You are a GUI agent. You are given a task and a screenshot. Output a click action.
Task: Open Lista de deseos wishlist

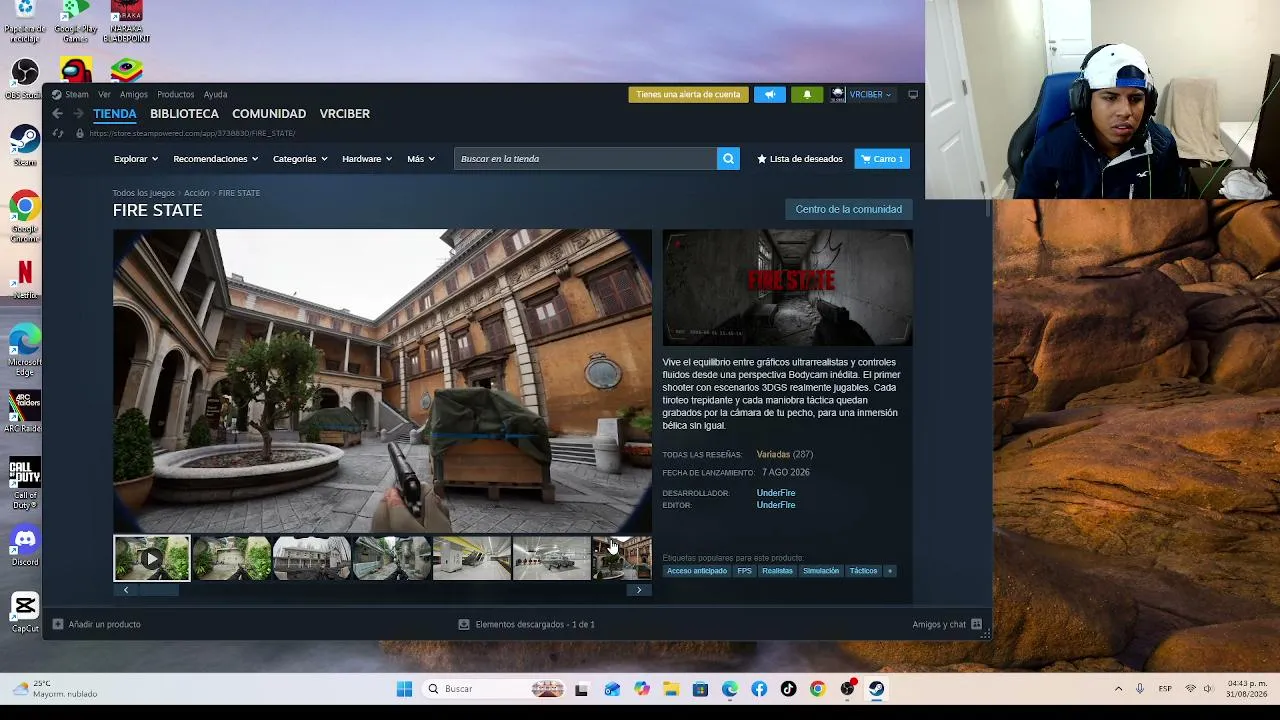[799, 159]
